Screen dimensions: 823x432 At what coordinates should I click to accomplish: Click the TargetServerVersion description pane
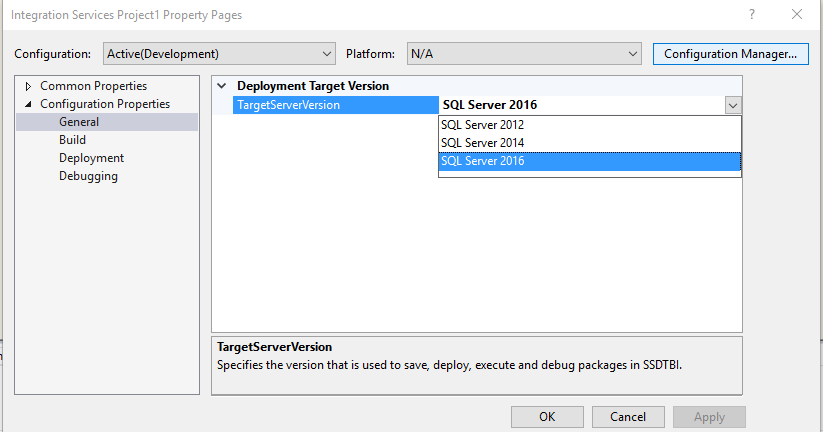tap(477, 364)
